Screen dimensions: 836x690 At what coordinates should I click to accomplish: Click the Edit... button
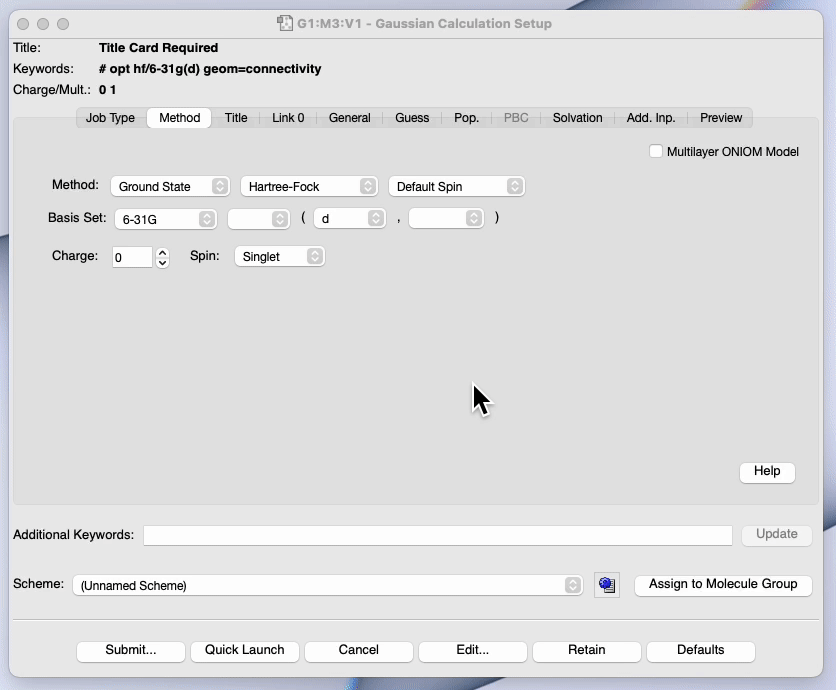[x=473, y=651]
